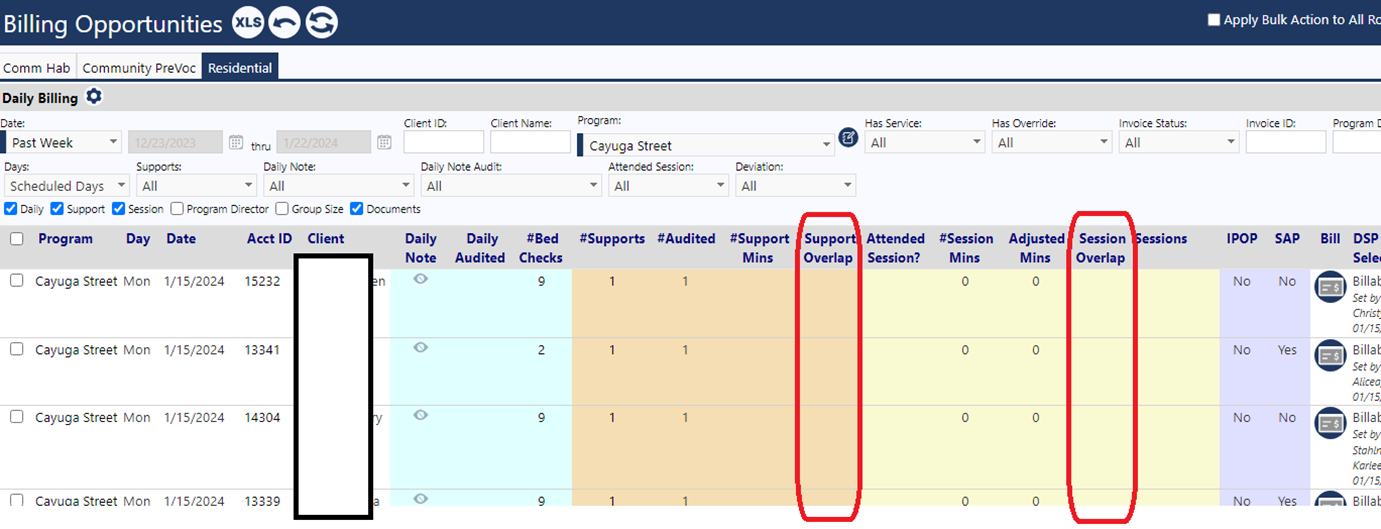
Task: Switch to the Community PreVoc tab
Action: click(x=139, y=68)
